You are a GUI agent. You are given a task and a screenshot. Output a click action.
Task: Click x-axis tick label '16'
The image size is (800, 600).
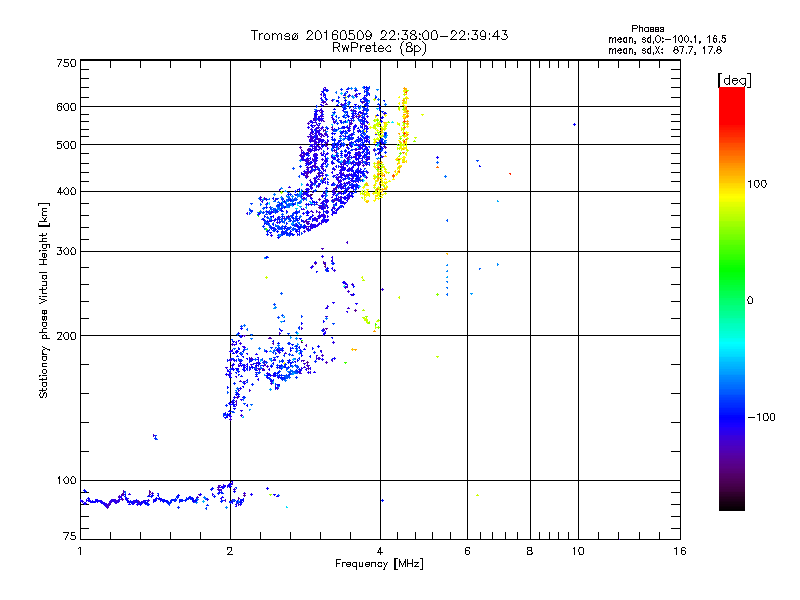pyautogui.click(x=680, y=551)
